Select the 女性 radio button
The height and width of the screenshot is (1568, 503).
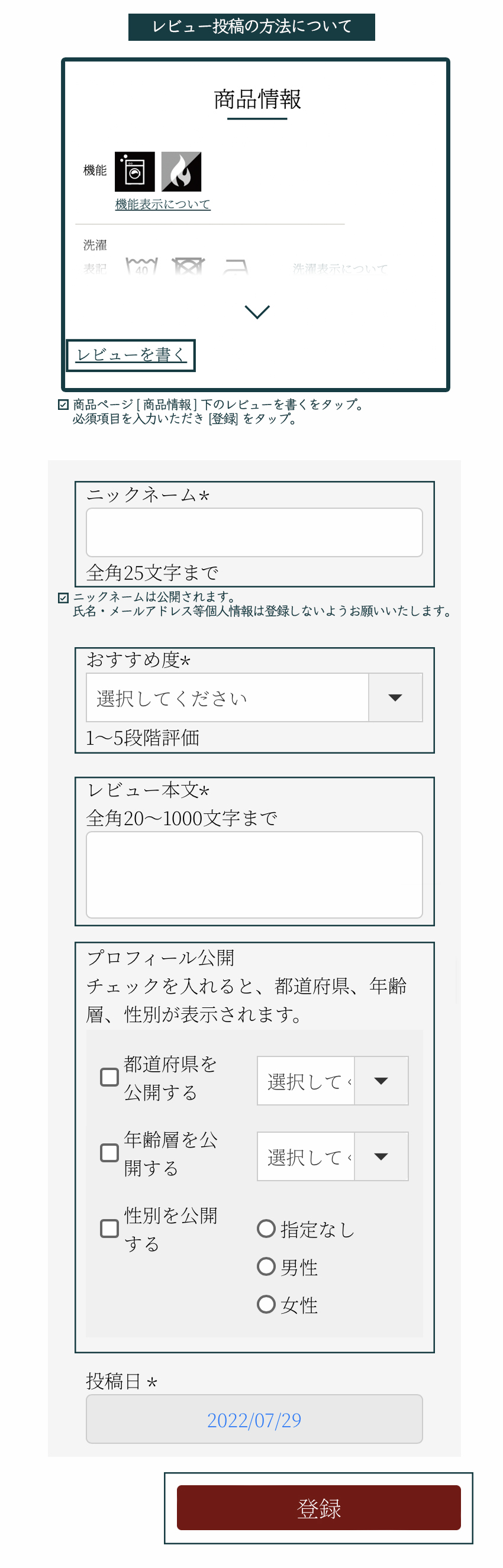click(x=266, y=1304)
